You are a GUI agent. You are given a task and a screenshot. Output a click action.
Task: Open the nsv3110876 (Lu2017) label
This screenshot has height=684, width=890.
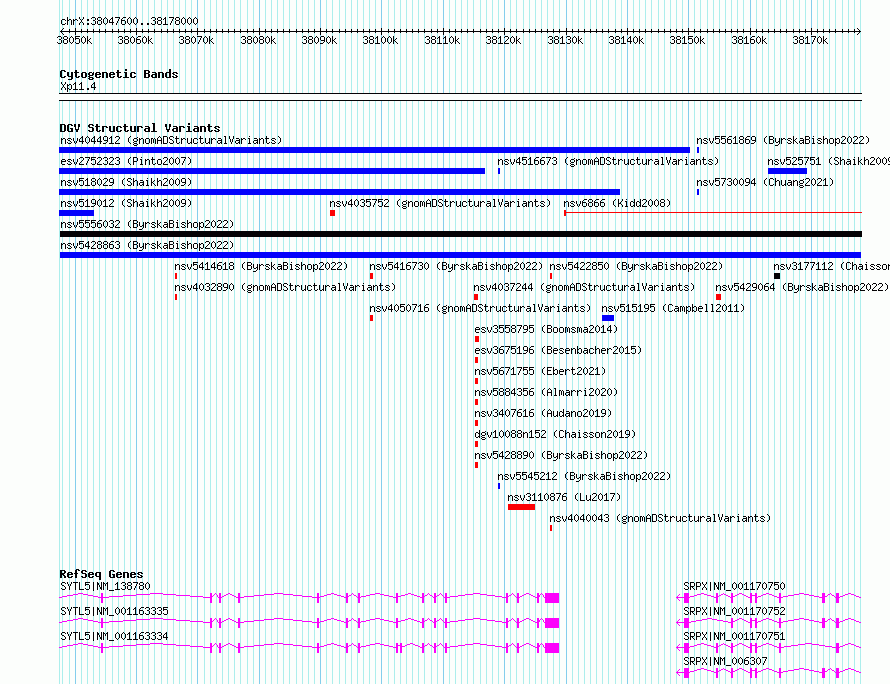click(564, 497)
